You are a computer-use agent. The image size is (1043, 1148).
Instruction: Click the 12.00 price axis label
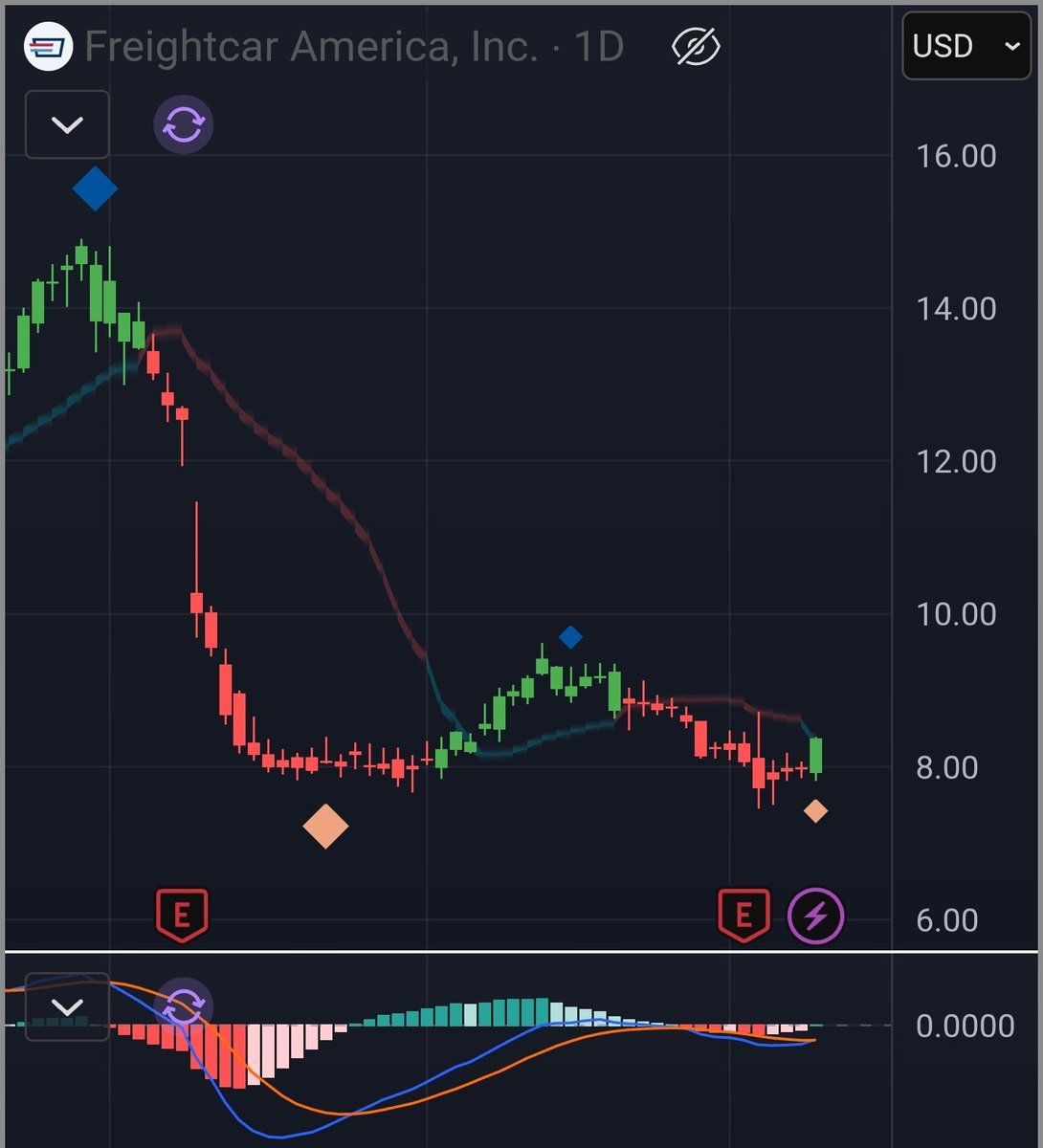[x=956, y=461]
